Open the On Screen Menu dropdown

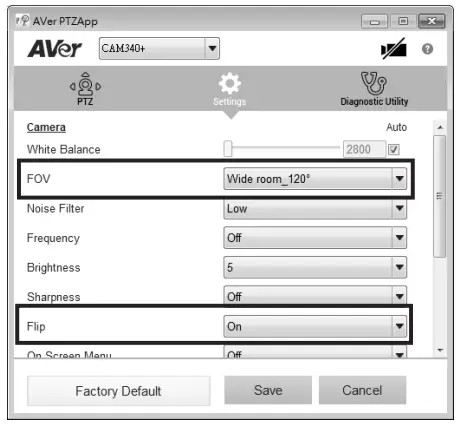click(x=315, y=352)
